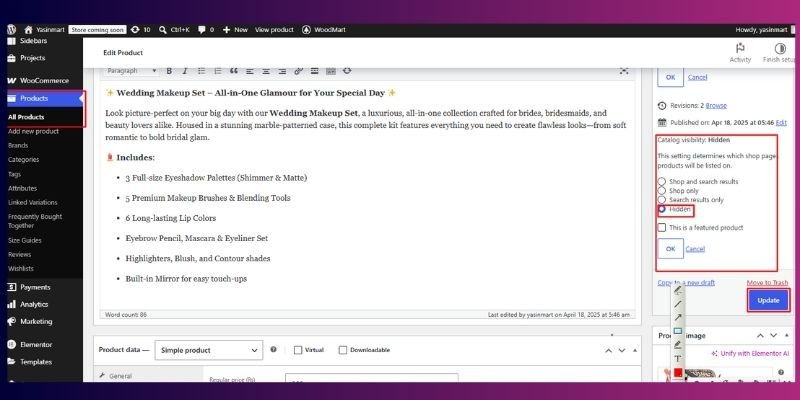Open the Ctrl+K search finder
Screen dimensions: 800x400
(x=174, y=30)
